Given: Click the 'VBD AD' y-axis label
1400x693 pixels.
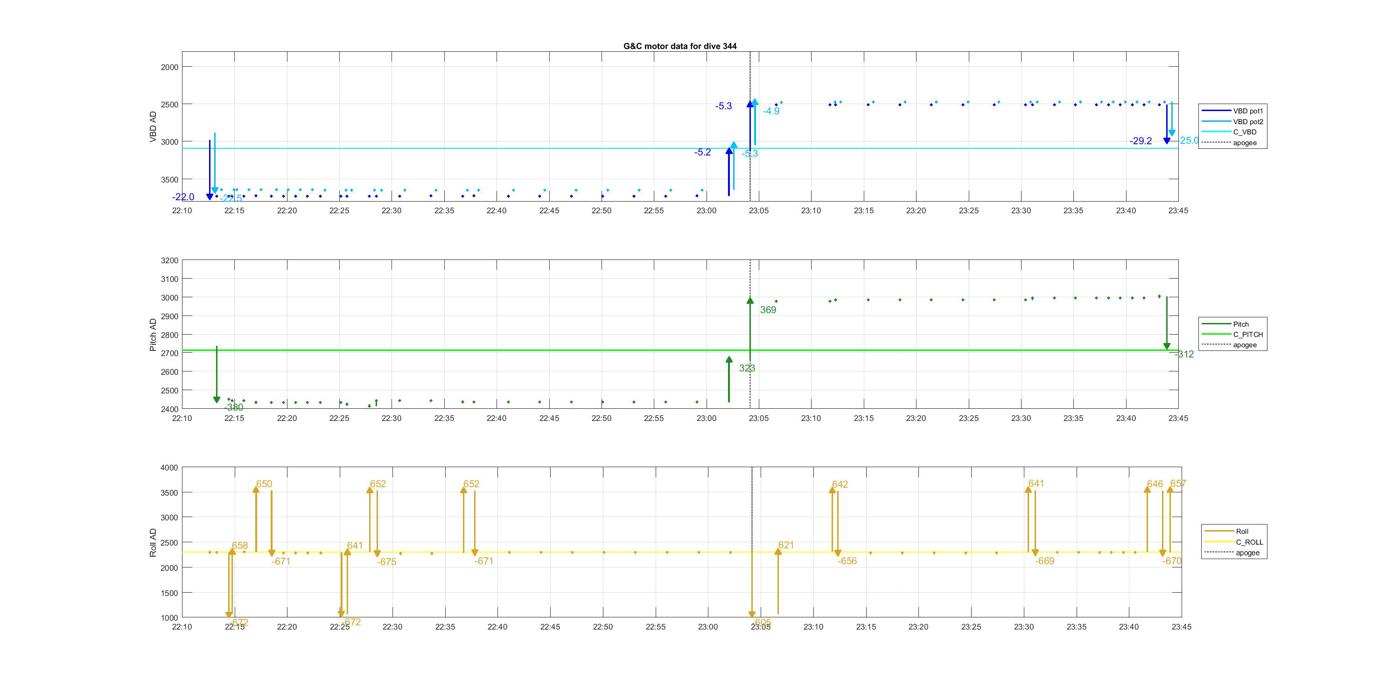Looking at the screenshot, I should pos(154,126).
